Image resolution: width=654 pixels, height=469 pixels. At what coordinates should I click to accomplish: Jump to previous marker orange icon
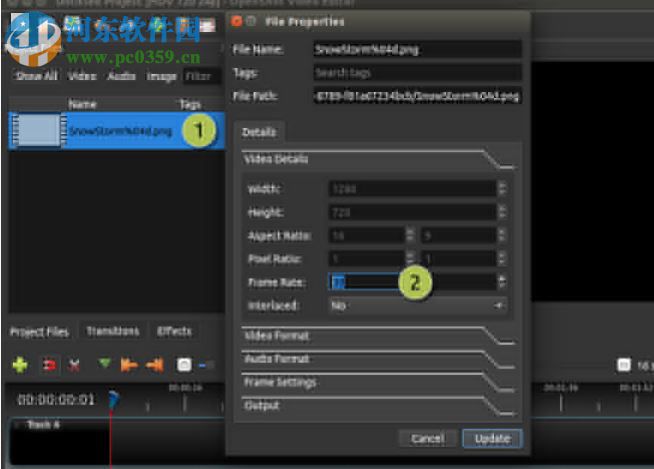[129, 365]
